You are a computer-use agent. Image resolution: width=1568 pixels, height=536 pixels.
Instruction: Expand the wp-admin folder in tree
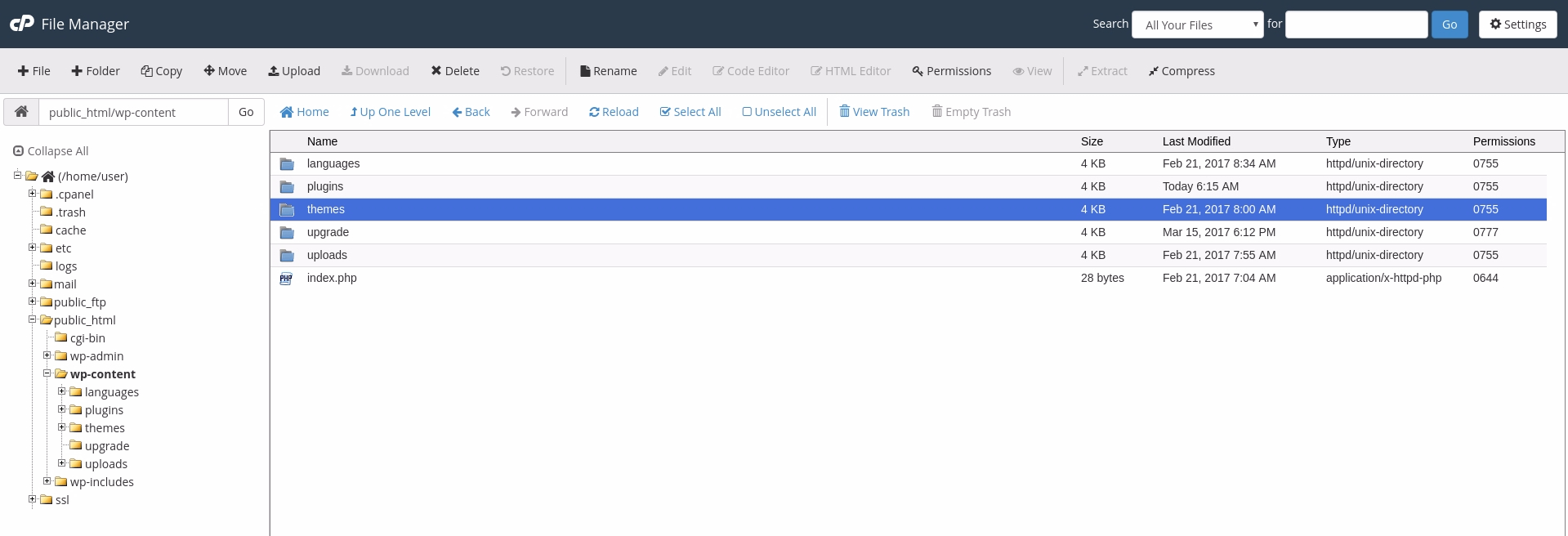tap(47, 355)
